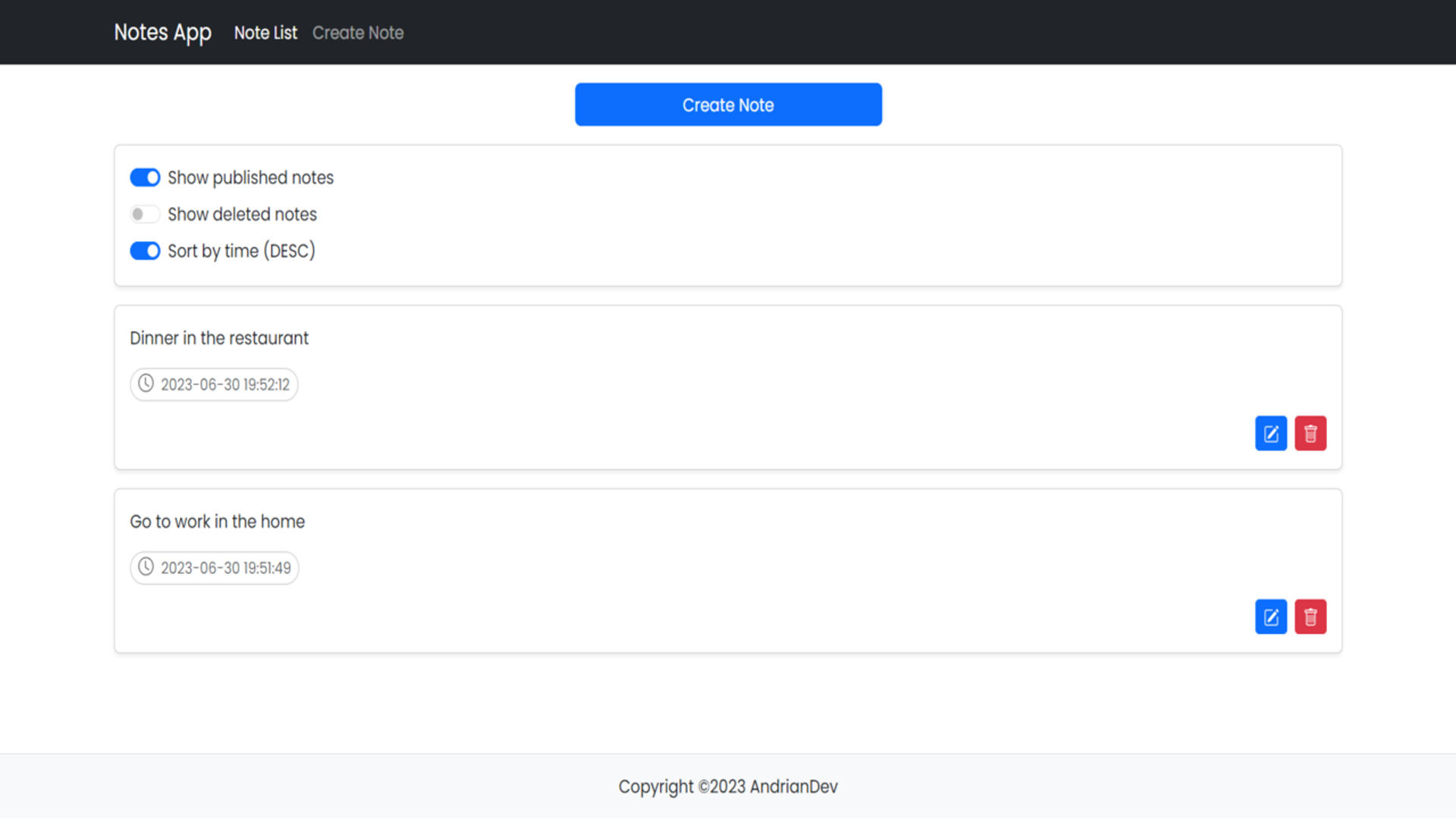Select the Dinner in the restaurant title
The width and height of the screenshot is (1456, 819).
tap(219, 338)
